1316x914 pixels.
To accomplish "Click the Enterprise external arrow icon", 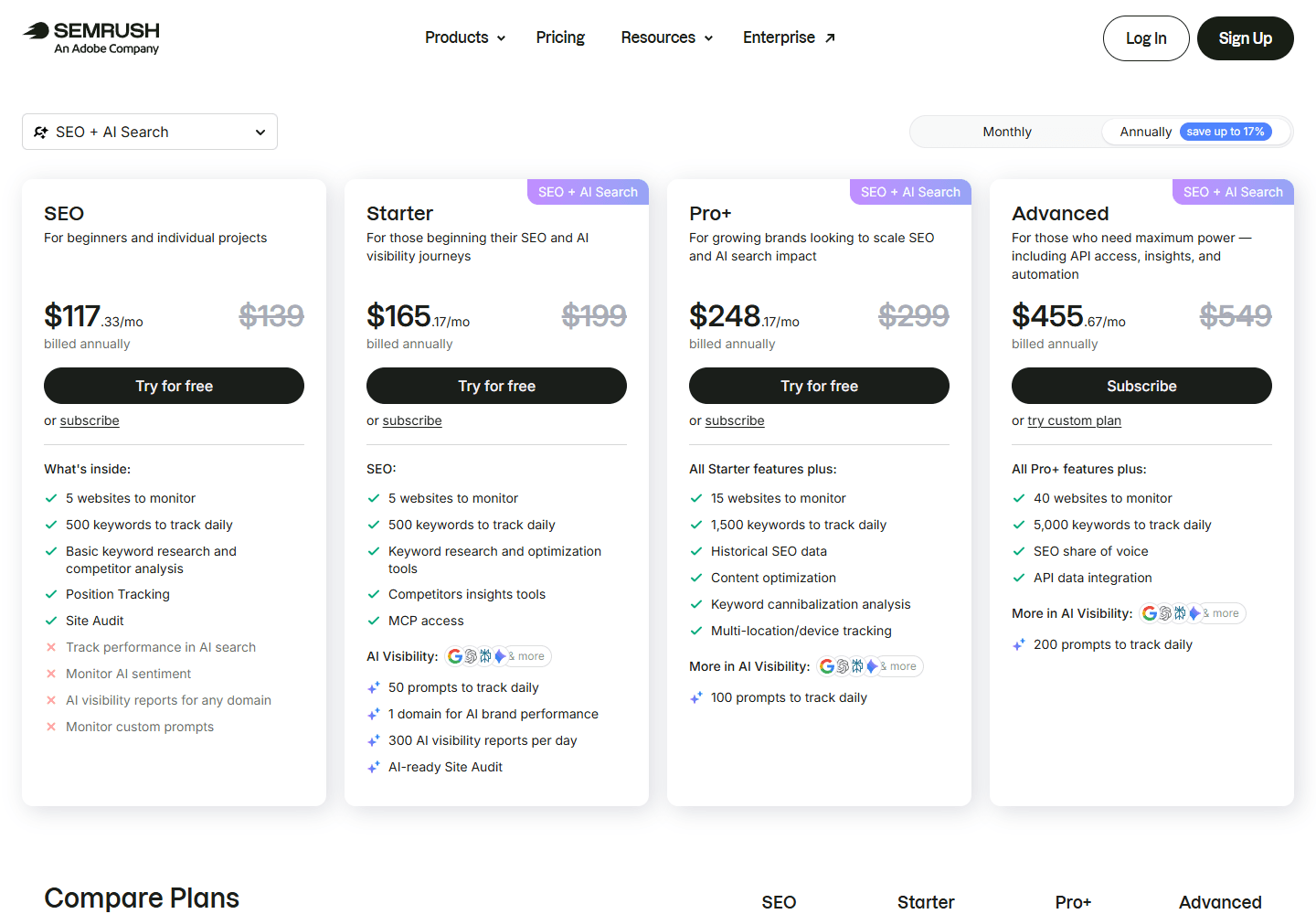I will 830,38.
